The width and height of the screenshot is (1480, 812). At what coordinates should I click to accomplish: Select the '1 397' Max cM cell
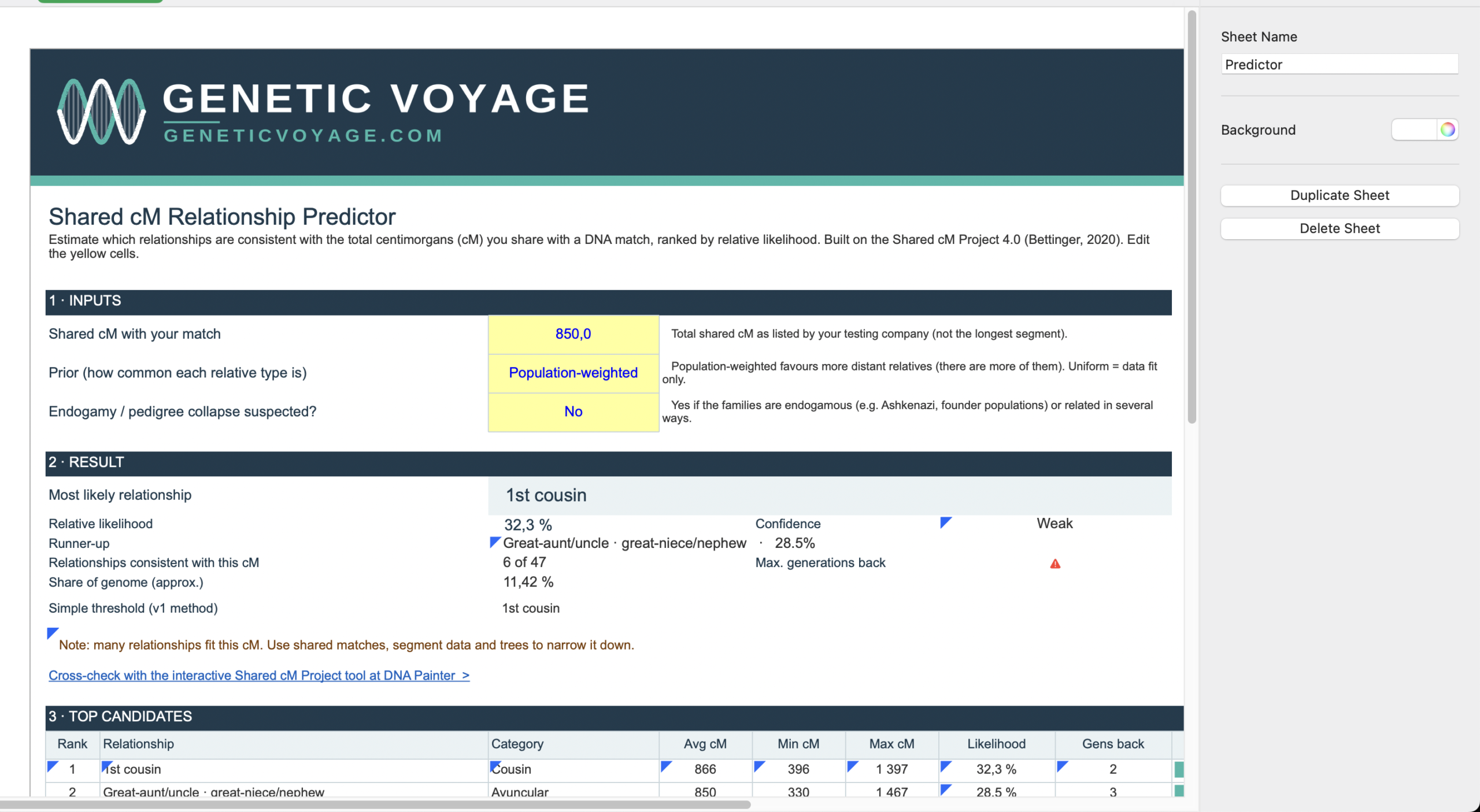tap(891, 769)
